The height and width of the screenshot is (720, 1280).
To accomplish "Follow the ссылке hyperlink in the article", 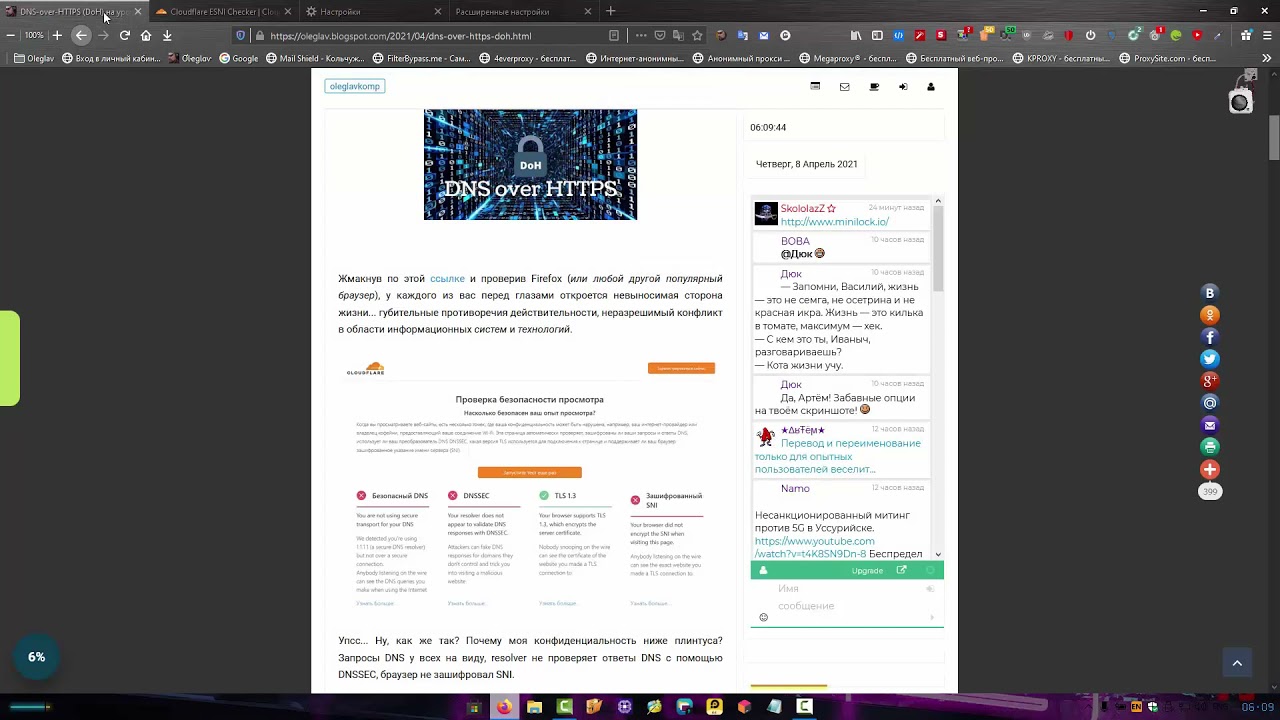I will (447, 279).
